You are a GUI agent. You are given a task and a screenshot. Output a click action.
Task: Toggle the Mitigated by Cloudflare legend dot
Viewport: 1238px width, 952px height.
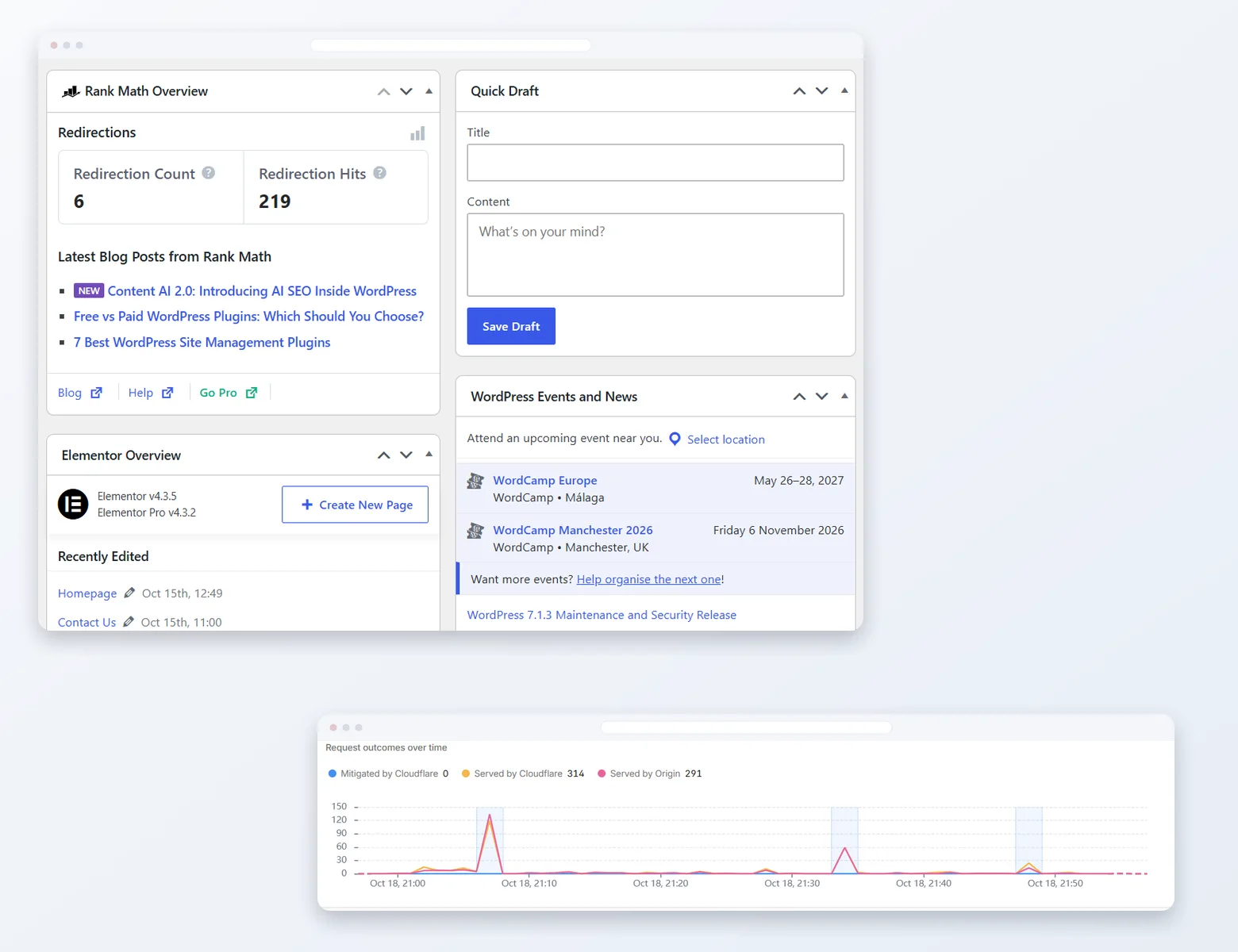(x=333, y=773)
